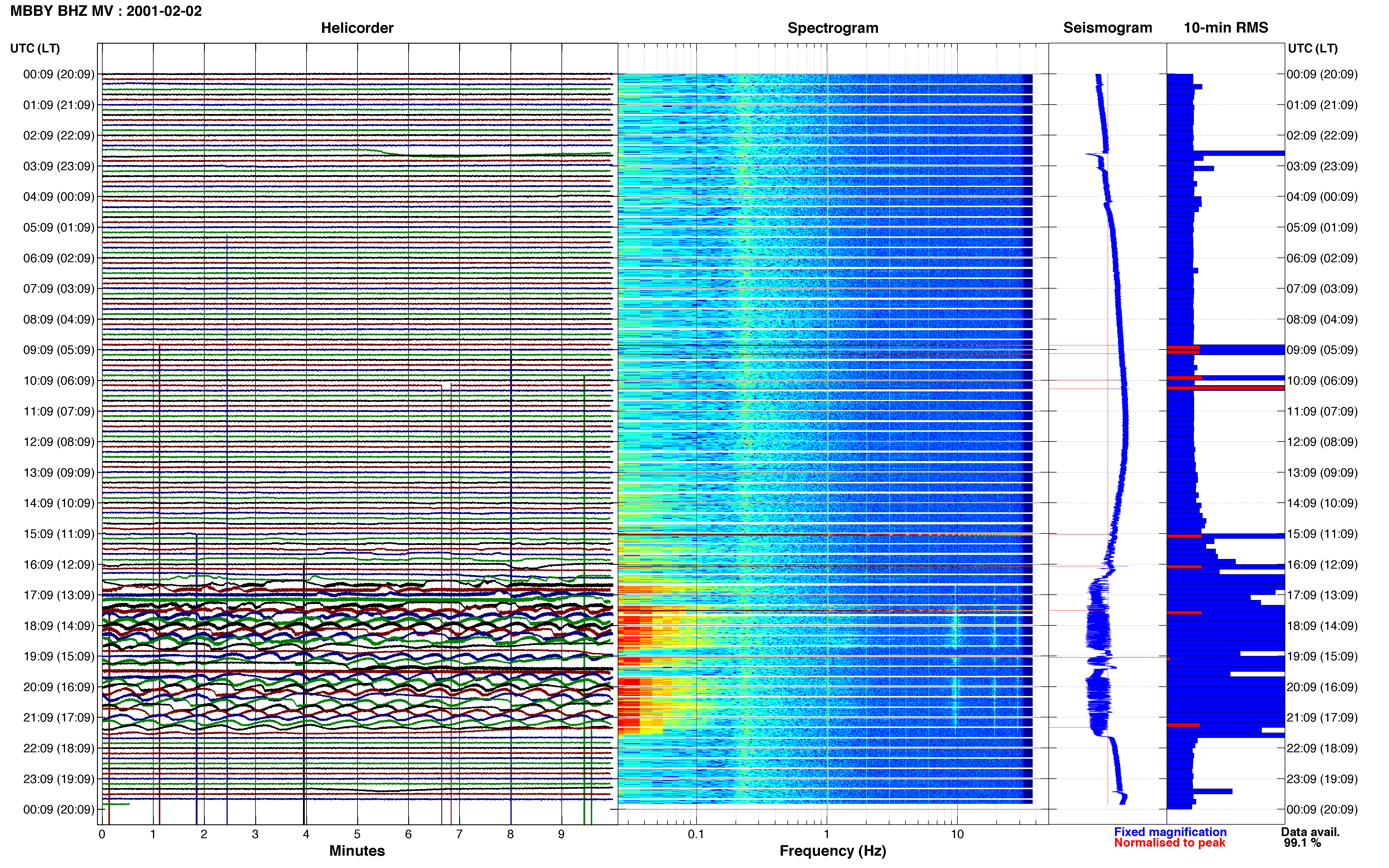The image size is (1389, 868).
Task: Click right time label '10:09 (06:09)'
Action: click(1322, 381)
